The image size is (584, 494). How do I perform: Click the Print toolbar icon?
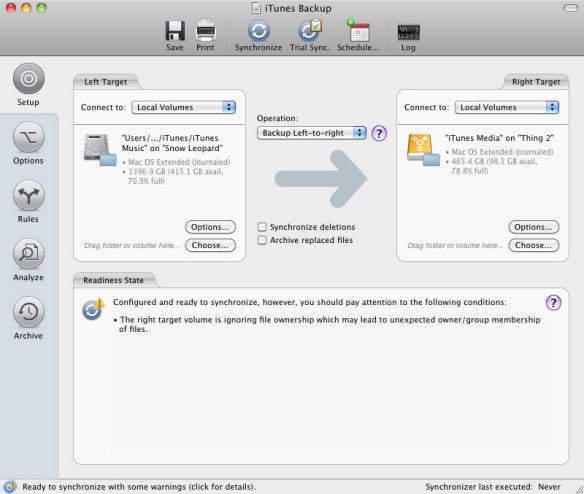[206, 31]
